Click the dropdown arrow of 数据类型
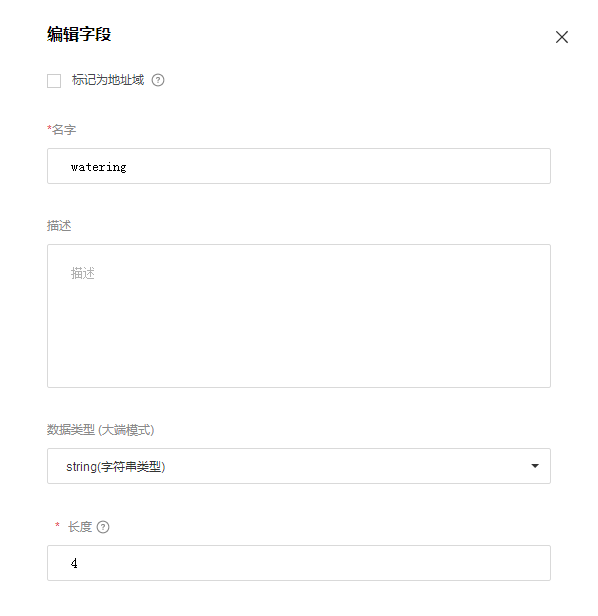The image size is (598, 616). point(535,466)
